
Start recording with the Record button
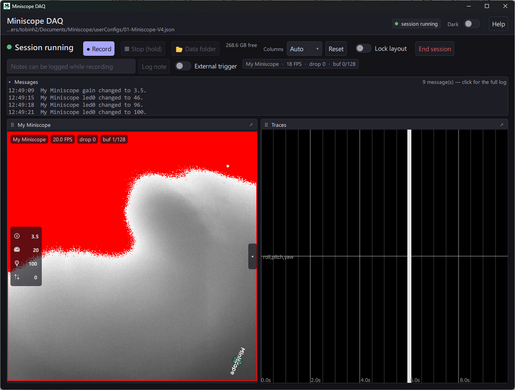point(99,49)
